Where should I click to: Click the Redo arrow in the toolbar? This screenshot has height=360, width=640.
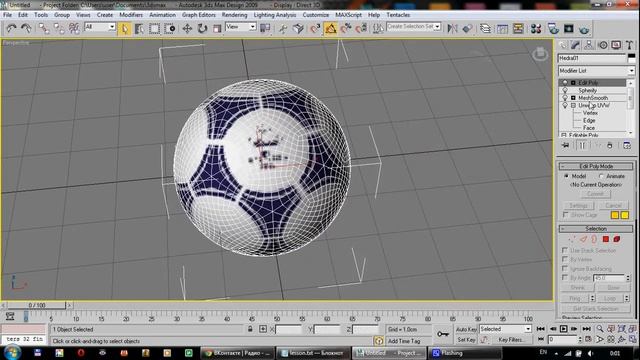[x=26, y=28]
